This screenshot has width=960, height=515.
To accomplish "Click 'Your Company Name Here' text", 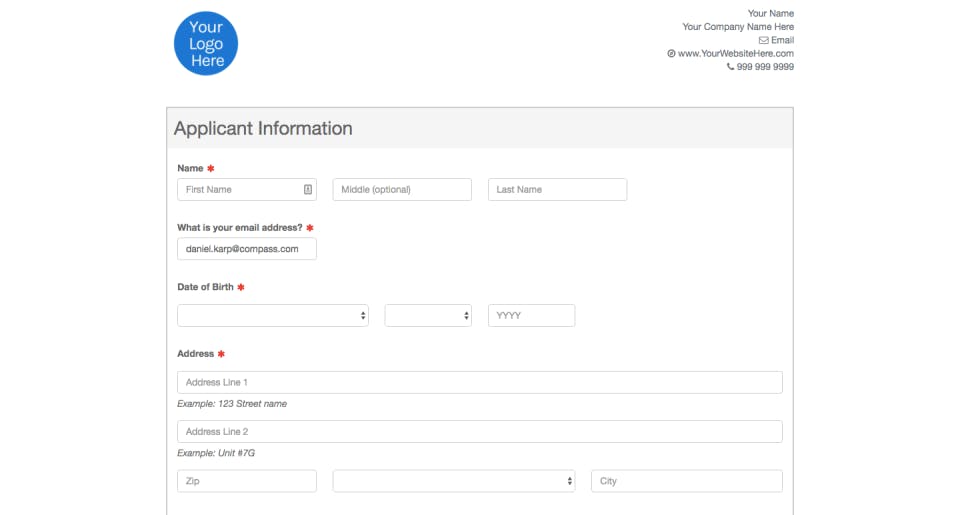I will tap(738, 27).
